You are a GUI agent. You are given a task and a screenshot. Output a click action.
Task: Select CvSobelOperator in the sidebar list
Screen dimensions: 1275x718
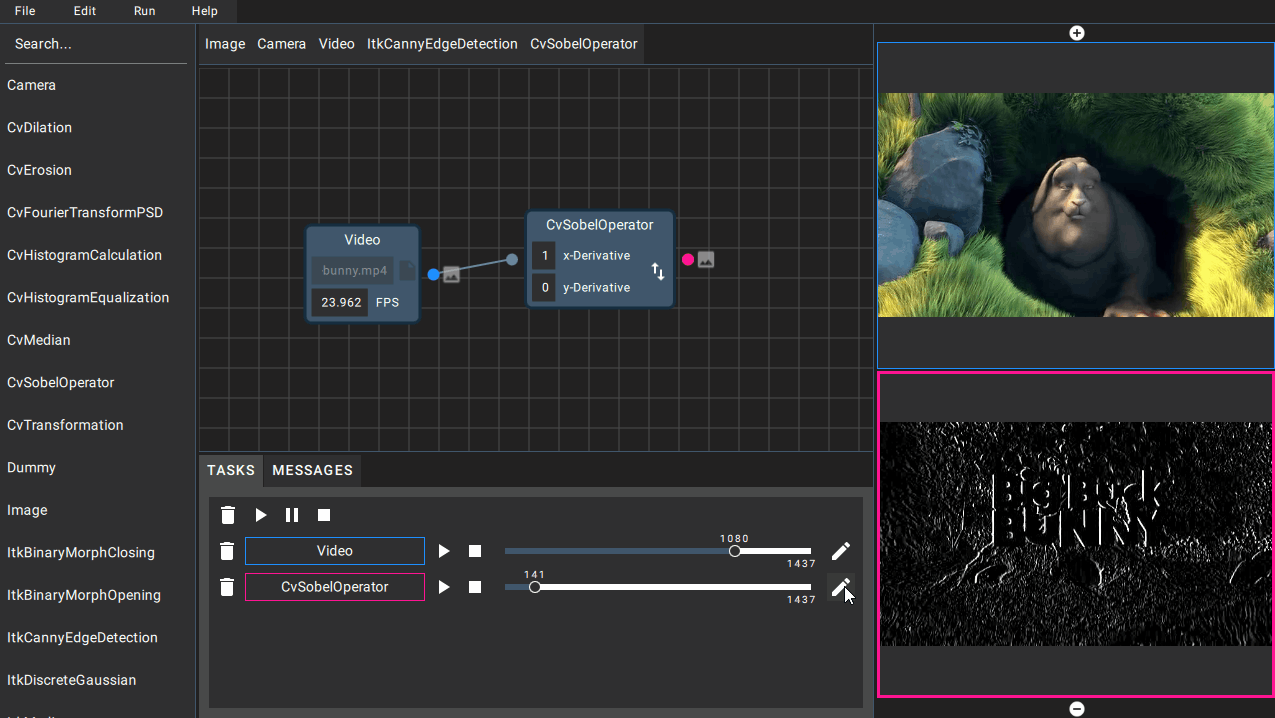click(x=61, y=383)
